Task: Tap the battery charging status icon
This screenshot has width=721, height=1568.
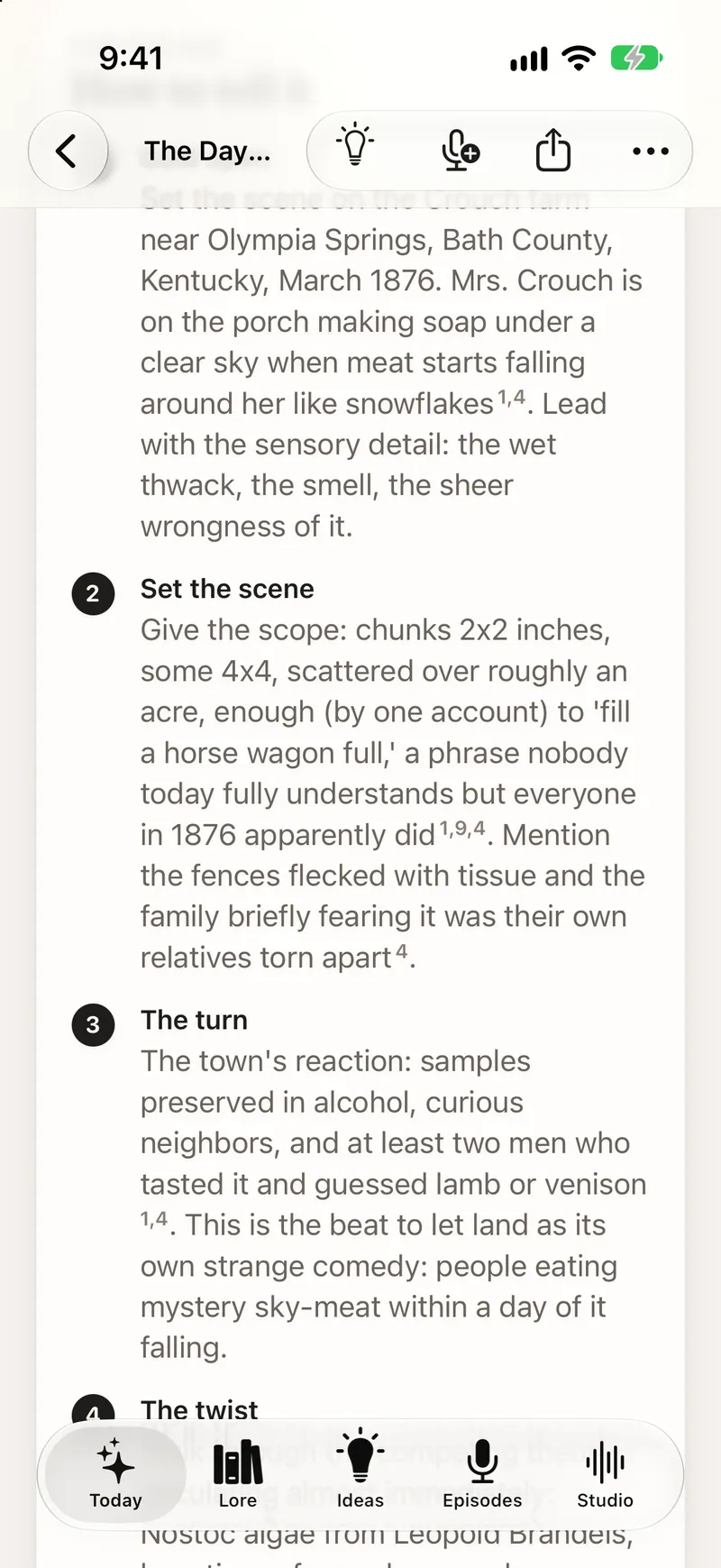Action: [637, 59]
